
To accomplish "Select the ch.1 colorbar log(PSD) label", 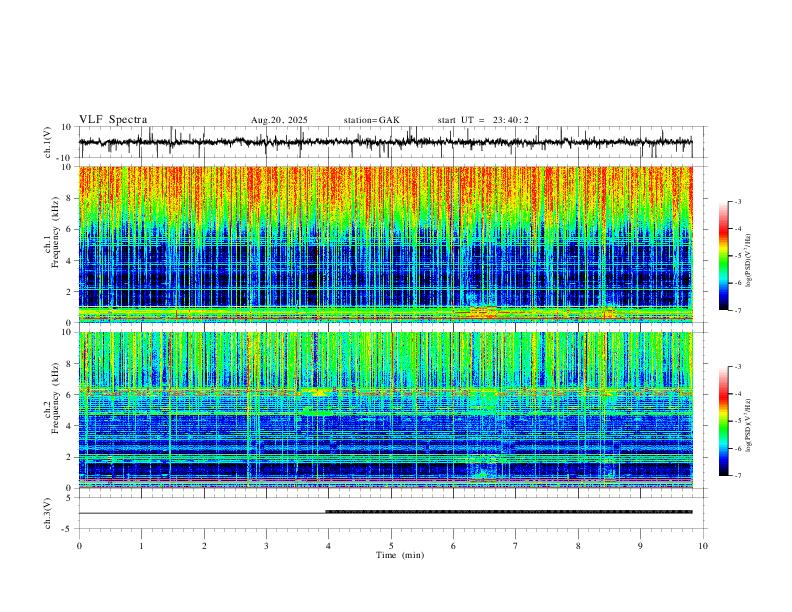I will click(749, 261).
